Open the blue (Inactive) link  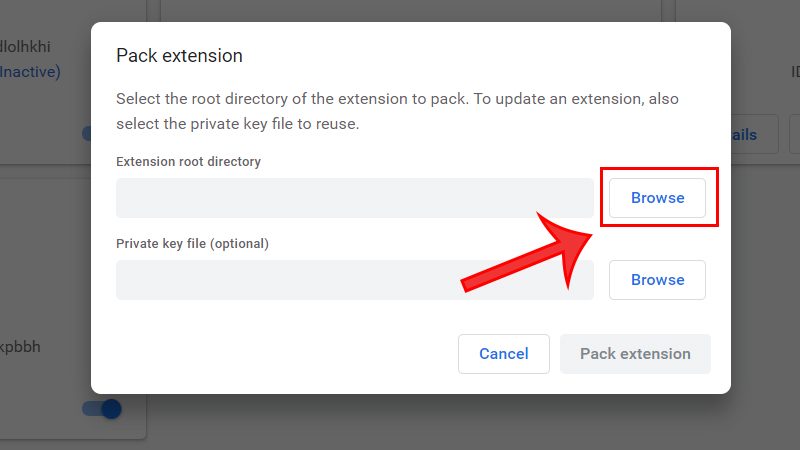pyautogui.click(x=30, y=72)
